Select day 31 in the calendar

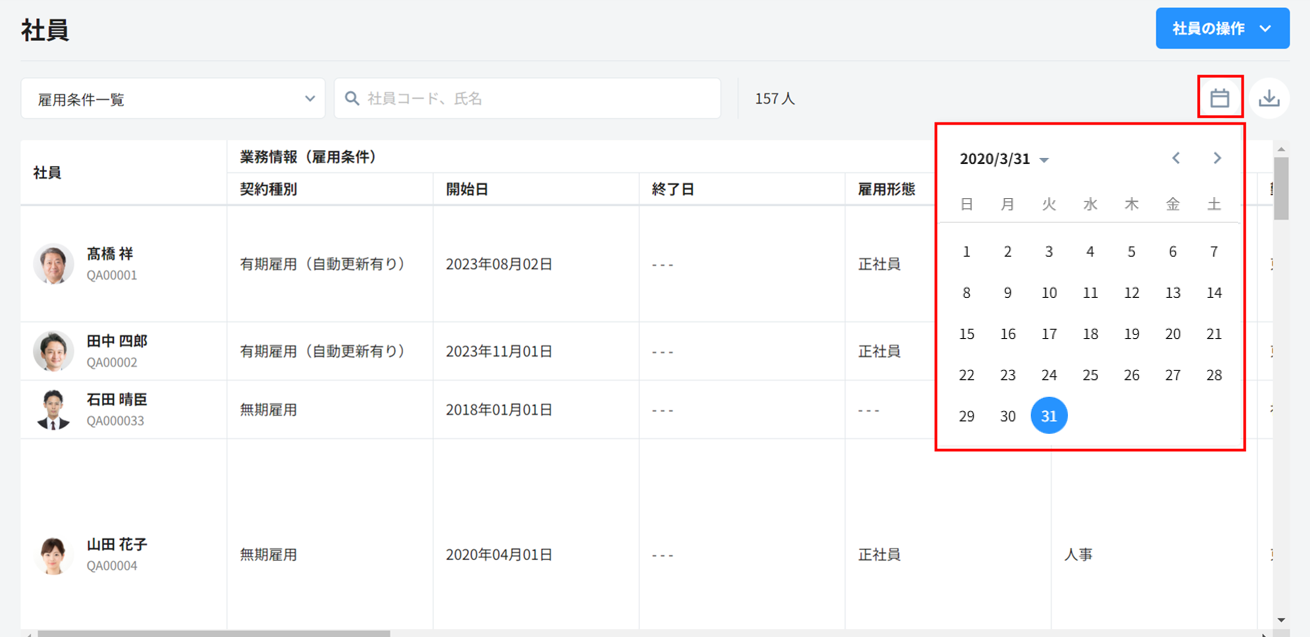1049,416
